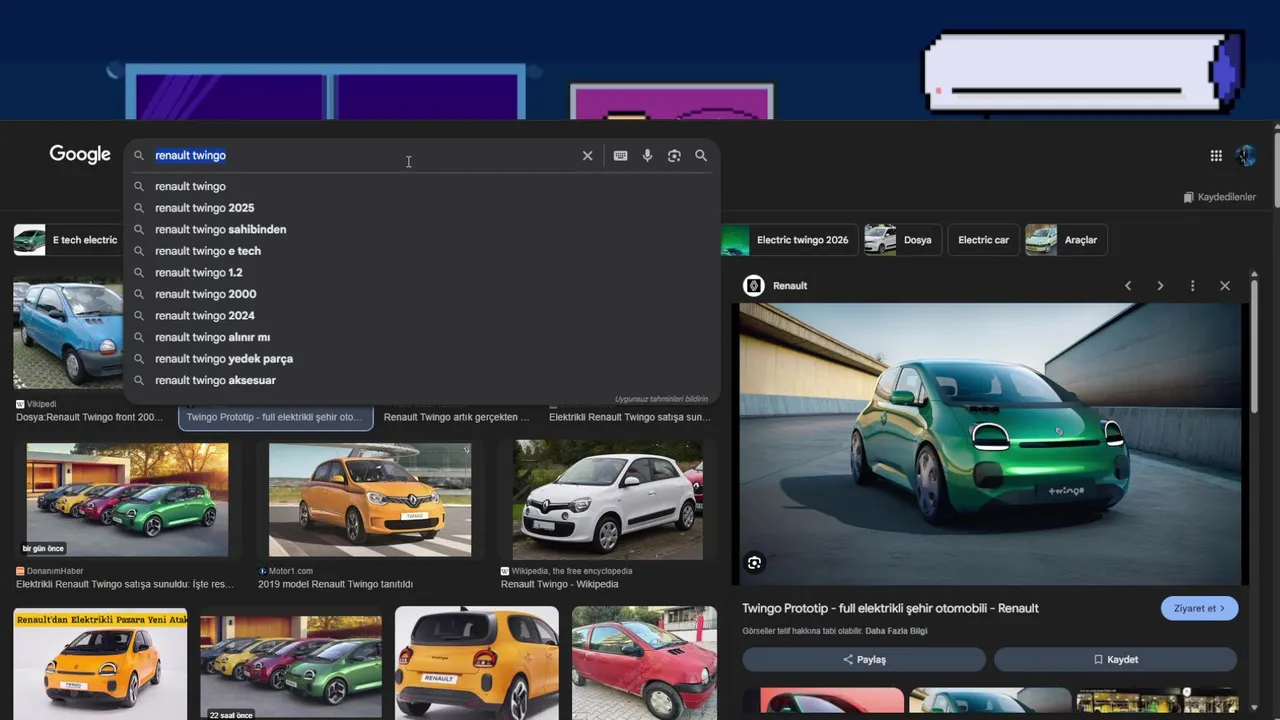
Task: Open search by image camera icon
Action: (674, 156)
